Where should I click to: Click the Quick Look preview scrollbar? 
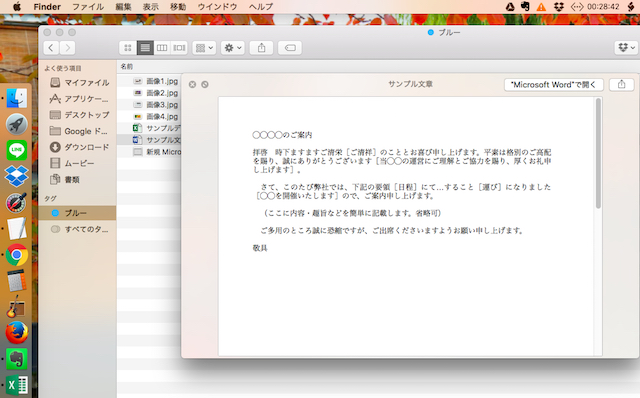[598, 153]
